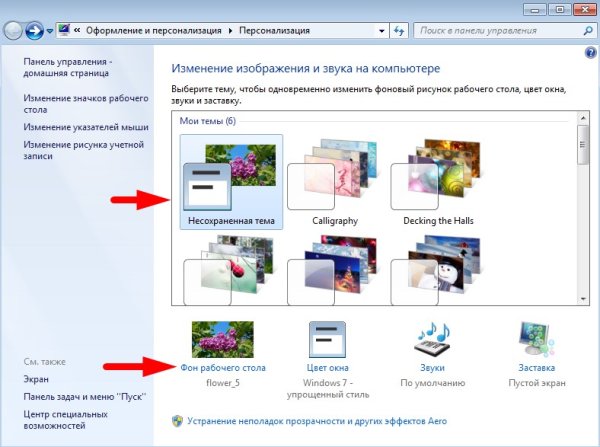
Task: Open the Фон рабочего стола link
Action: pyautogui.click(x=223, y=368)
